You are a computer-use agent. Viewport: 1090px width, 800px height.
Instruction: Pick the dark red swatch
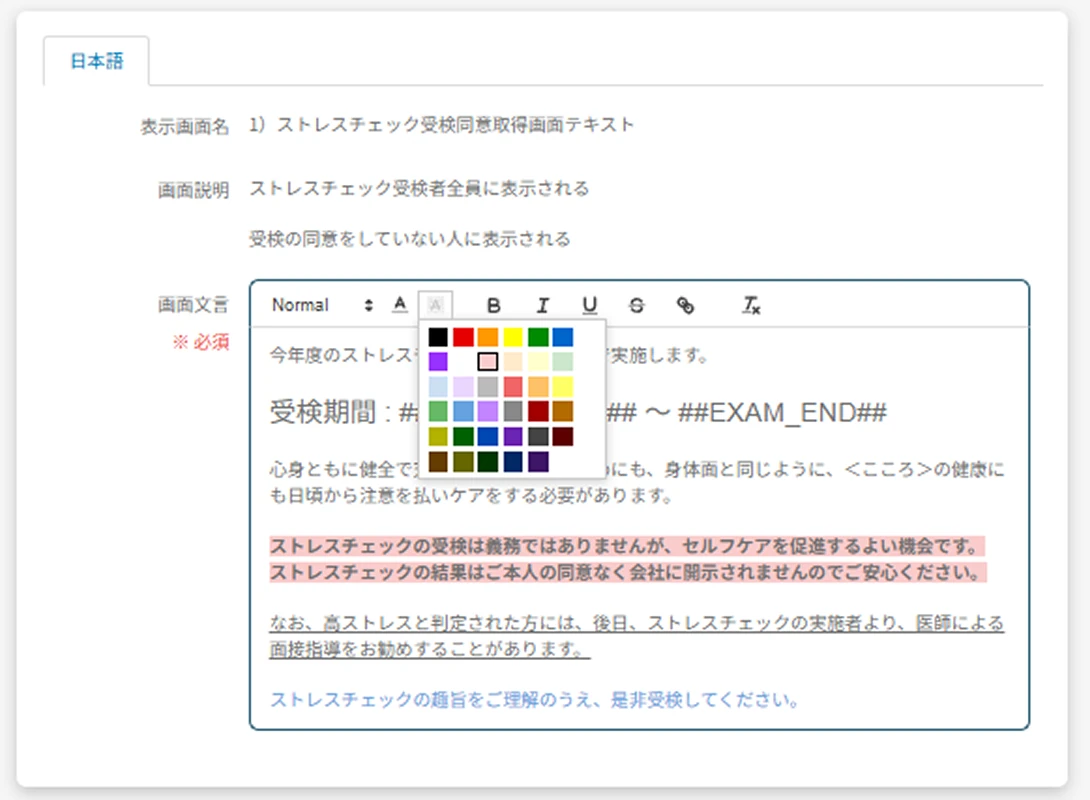pos(538,411)
